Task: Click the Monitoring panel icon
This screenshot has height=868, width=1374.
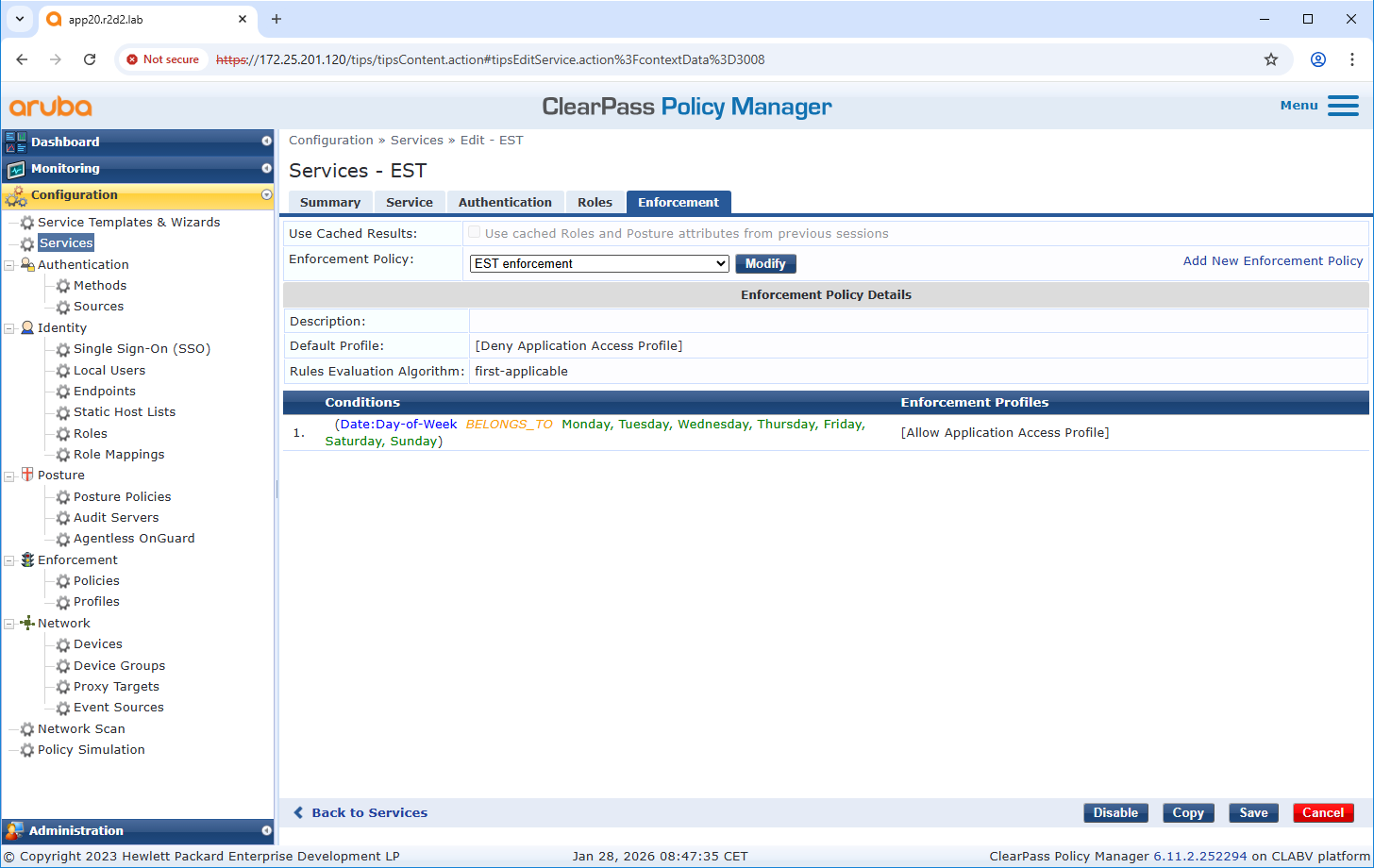Action: [x=16, y=169]
